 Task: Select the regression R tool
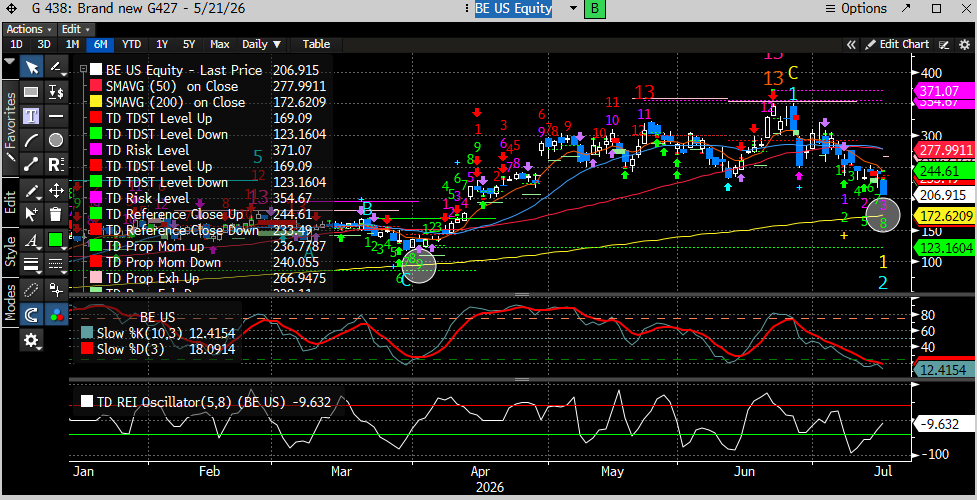56,165
